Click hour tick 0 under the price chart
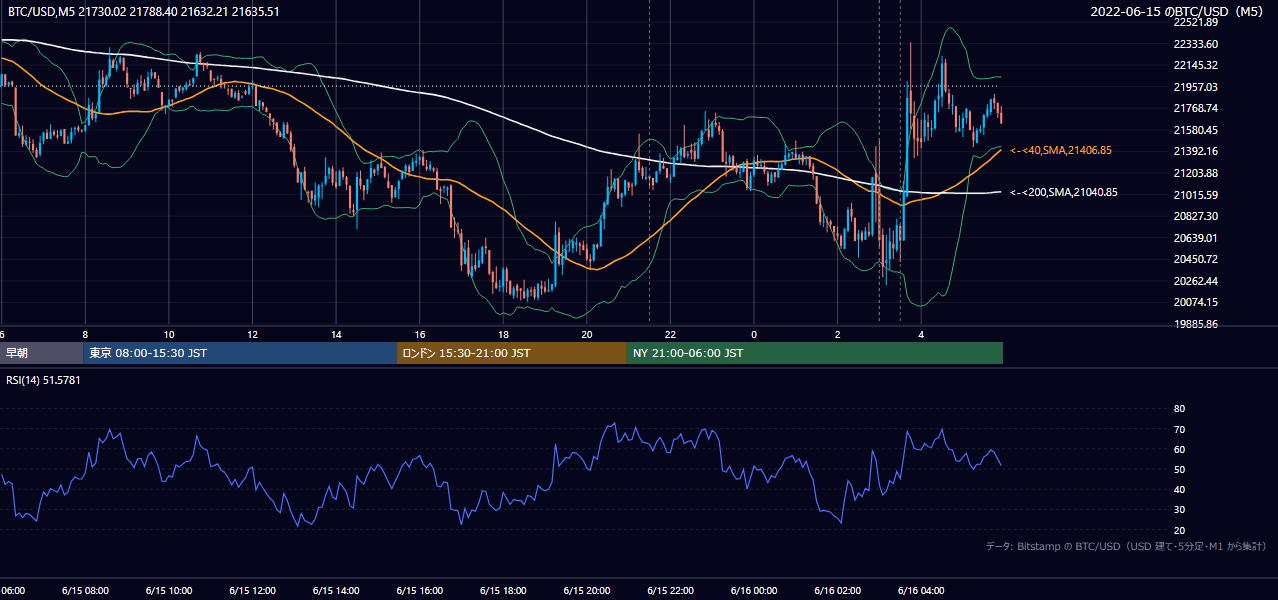Screen dimensions: 1278x600 click(x=754, y=334)
